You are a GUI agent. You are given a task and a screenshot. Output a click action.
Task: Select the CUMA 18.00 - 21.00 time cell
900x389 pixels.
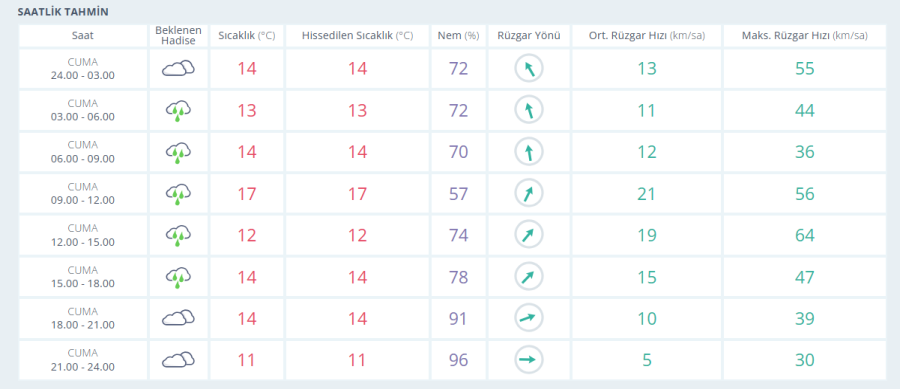83,318
